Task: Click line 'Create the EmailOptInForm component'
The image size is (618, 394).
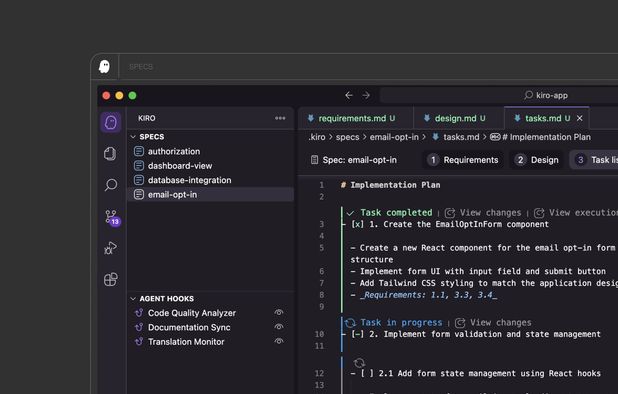Action: click(x=466, y=224)
